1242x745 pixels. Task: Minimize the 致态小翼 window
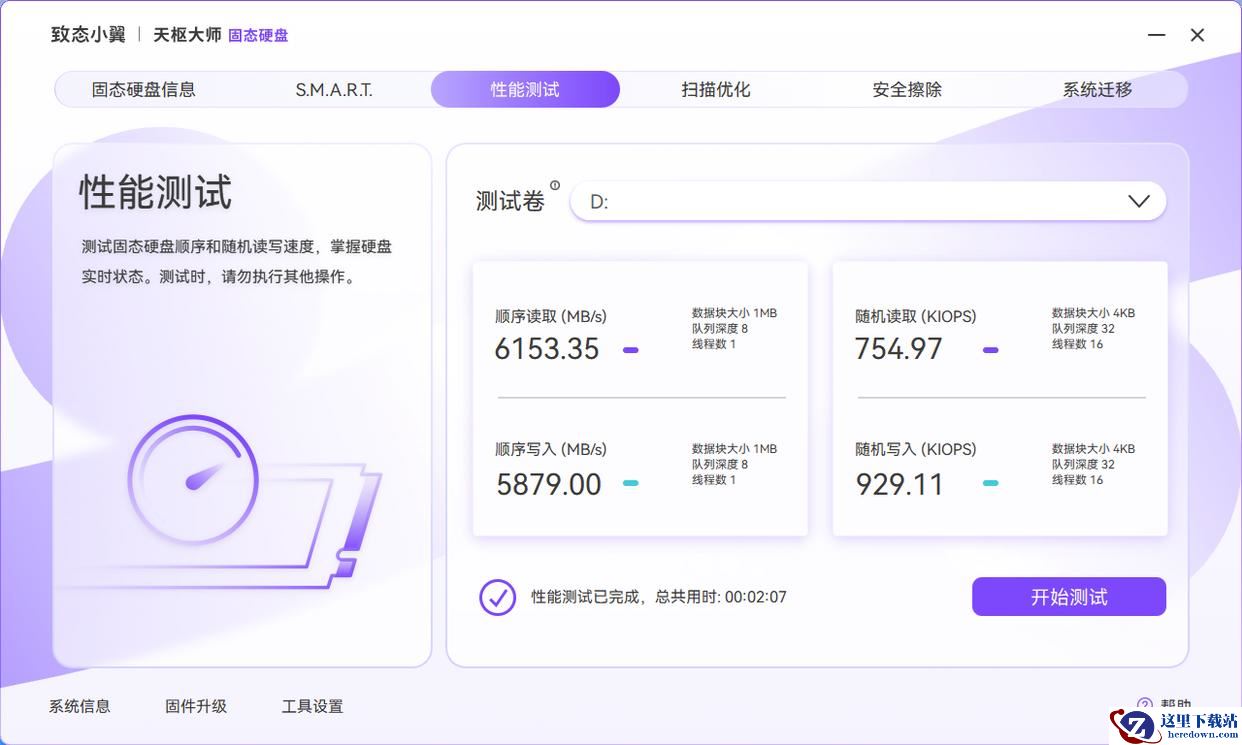(x=1156, y=35)
